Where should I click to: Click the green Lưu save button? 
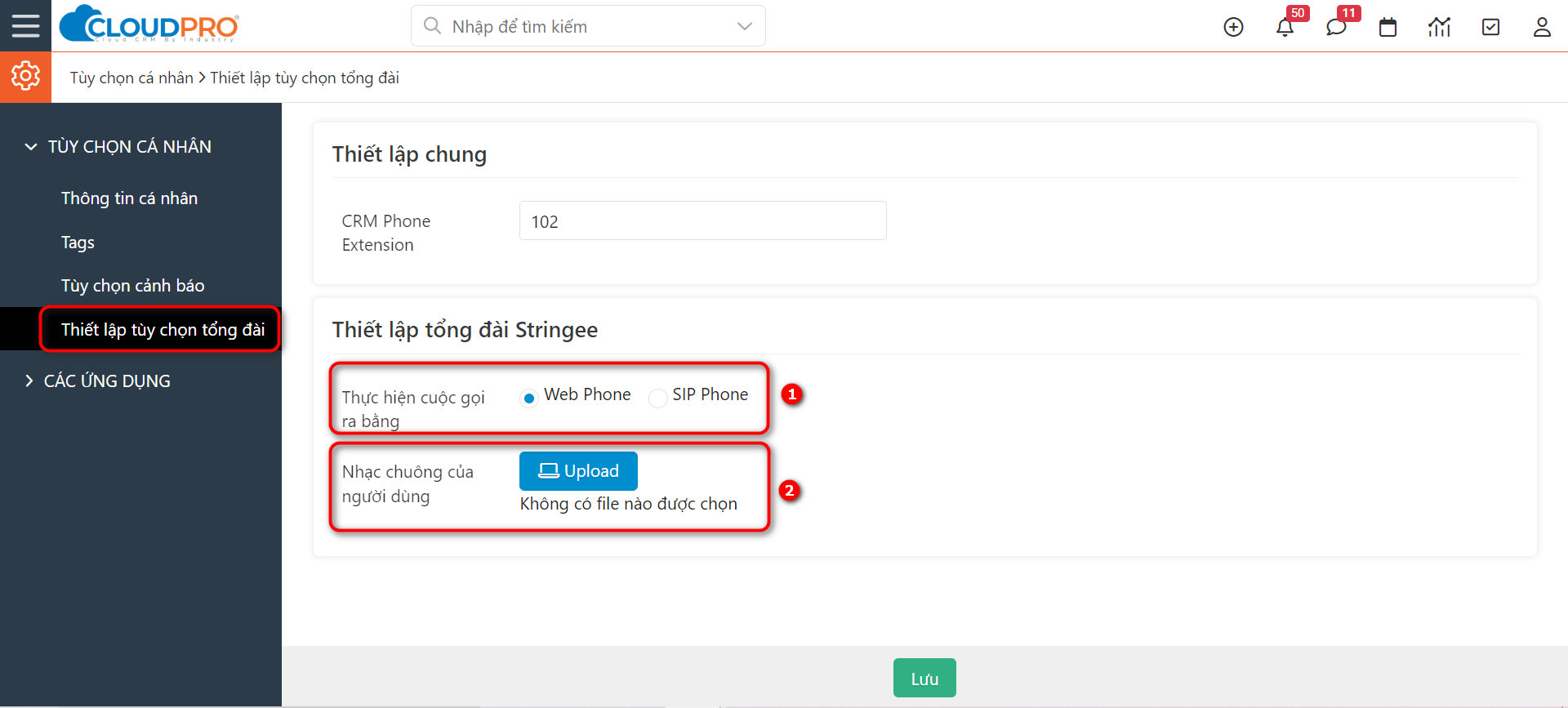tap(924, 678)
